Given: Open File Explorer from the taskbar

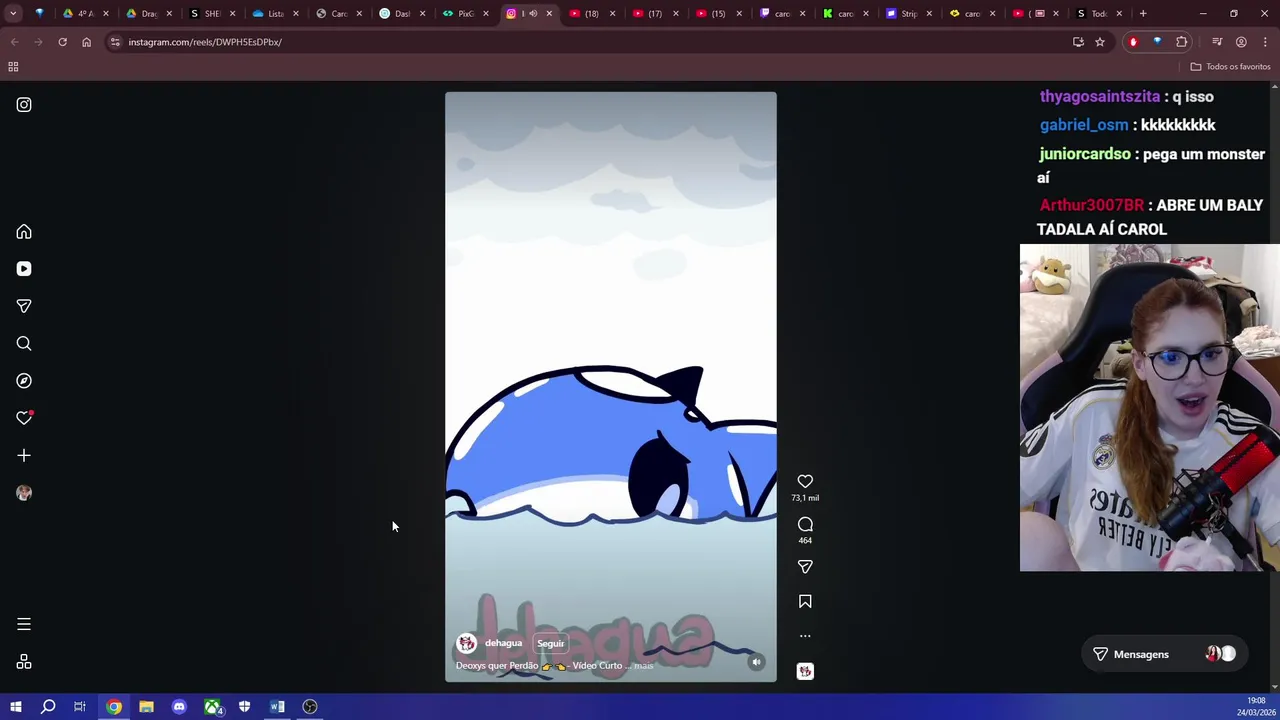Looking at the screenshot, I should 146,707.
